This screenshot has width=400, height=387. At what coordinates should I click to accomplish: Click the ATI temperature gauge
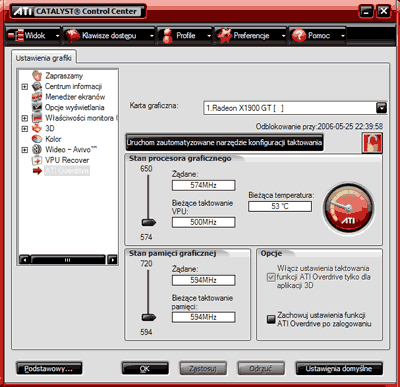click(348, 208)
